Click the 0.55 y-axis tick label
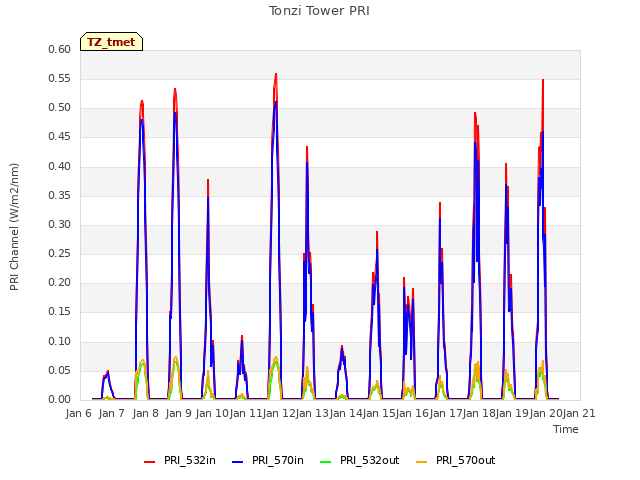This screenshot has height=480, width=640. (60, 78)
